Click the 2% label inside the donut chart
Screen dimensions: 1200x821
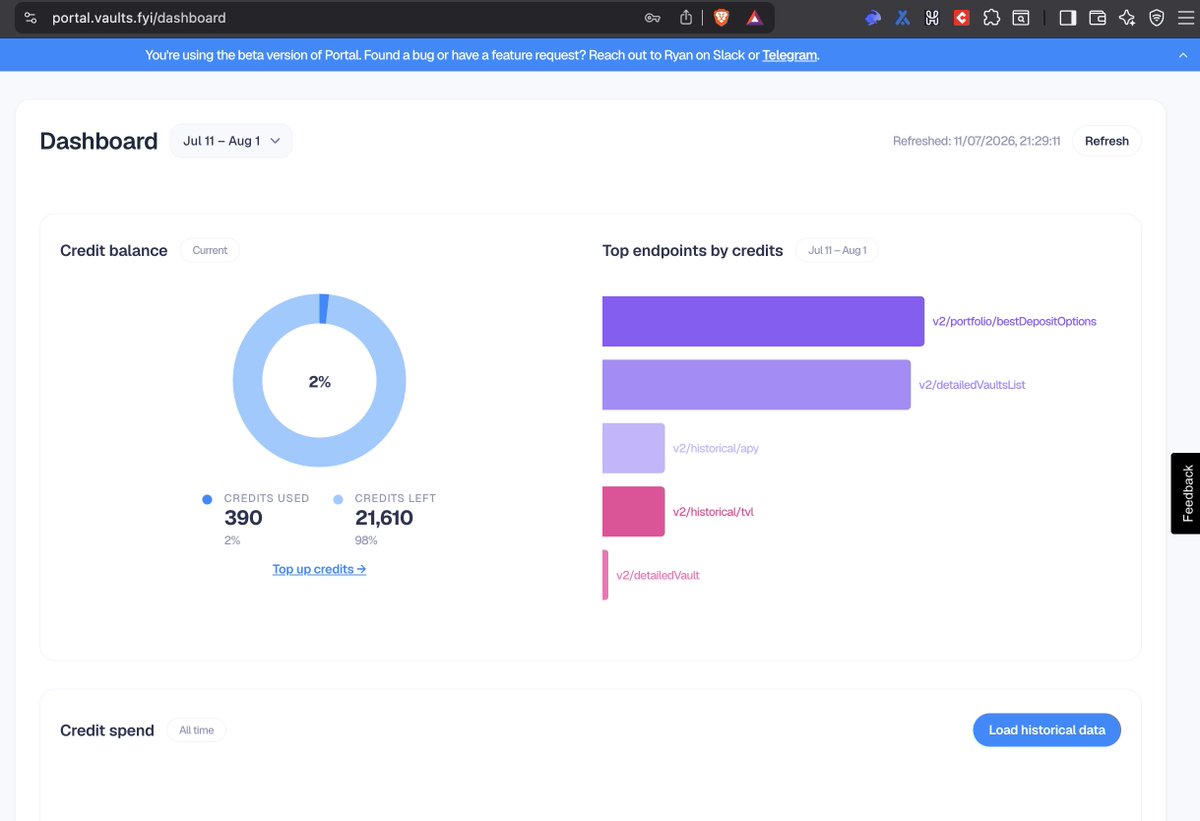point(319,381)
